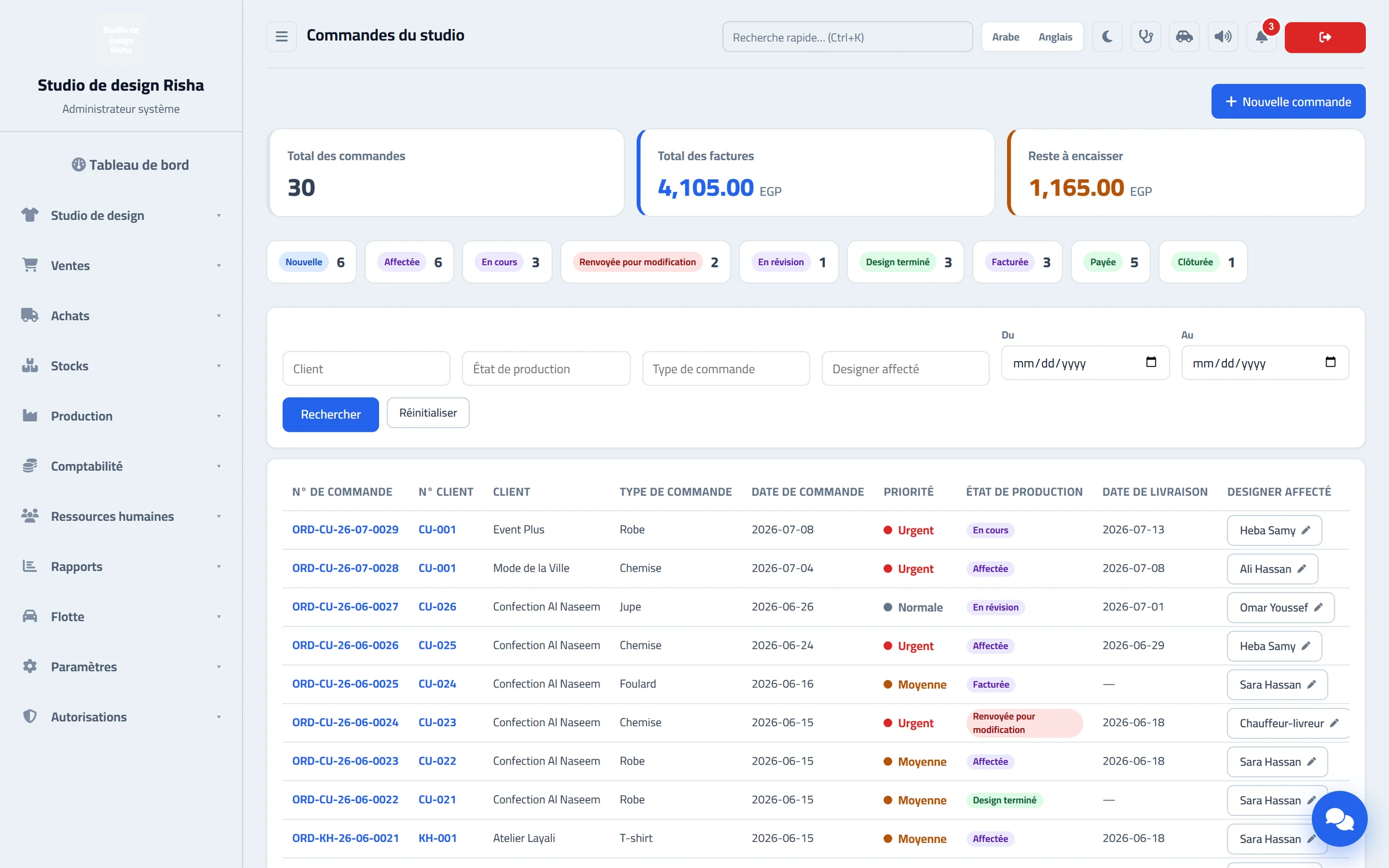Screen dimensions: 1389x868
Task: Expand Achats sidebar menu
Action: [x=121, y=315]
